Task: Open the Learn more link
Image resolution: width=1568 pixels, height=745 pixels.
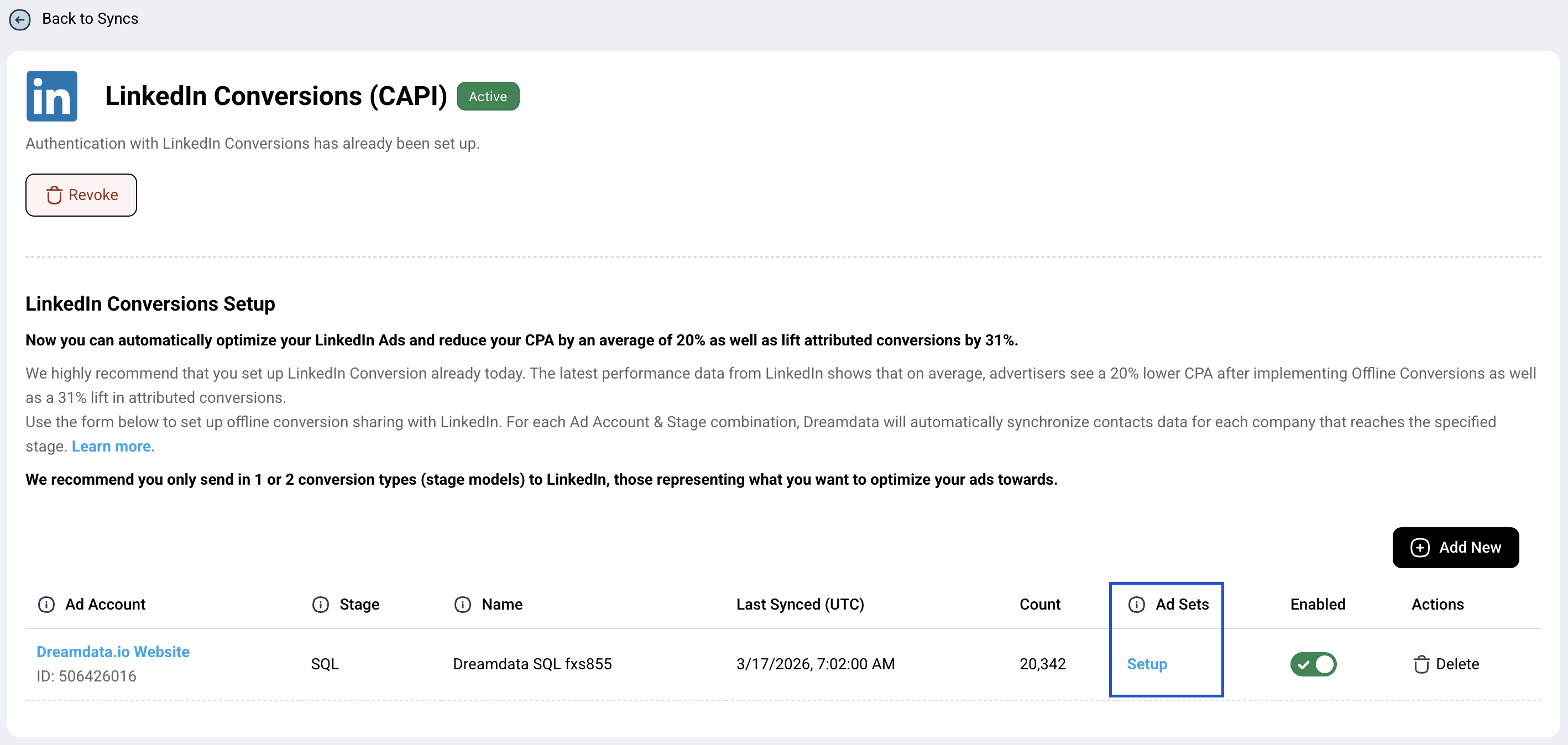Action: [x=113, y=446]
